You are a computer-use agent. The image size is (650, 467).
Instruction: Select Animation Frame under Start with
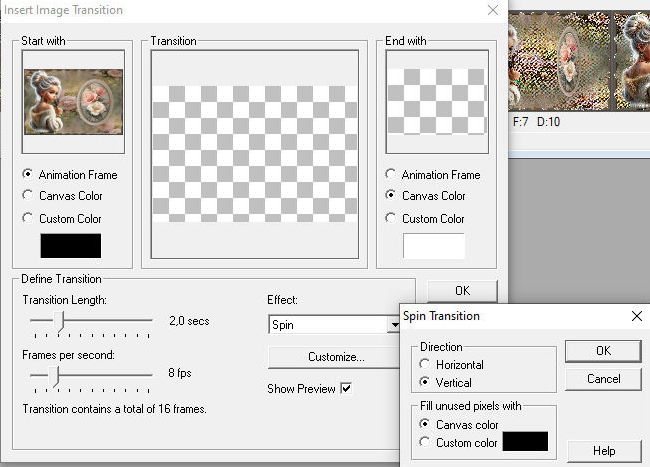click(27, 175)
